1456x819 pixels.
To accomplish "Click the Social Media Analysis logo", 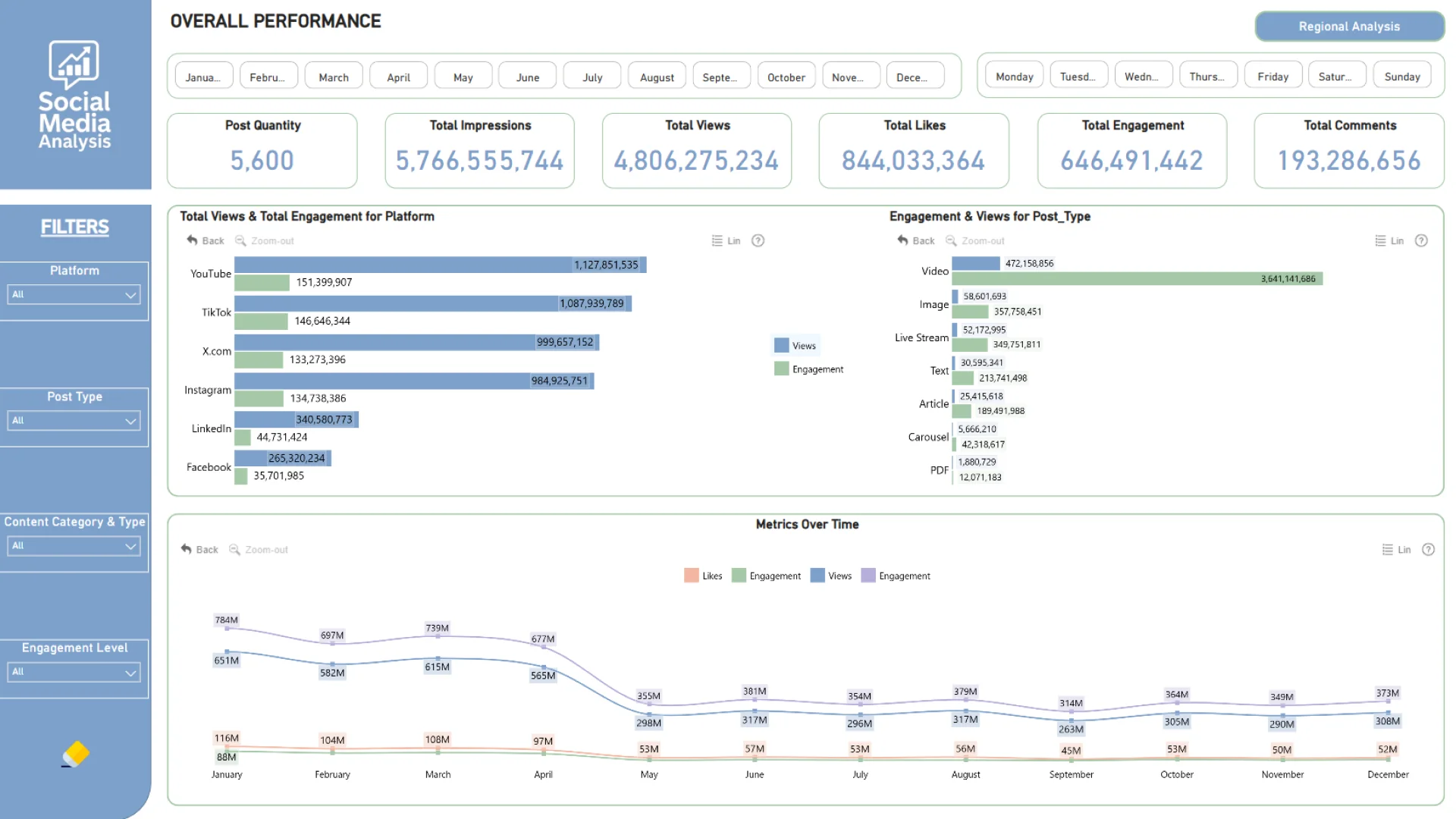I will [74, 95].
